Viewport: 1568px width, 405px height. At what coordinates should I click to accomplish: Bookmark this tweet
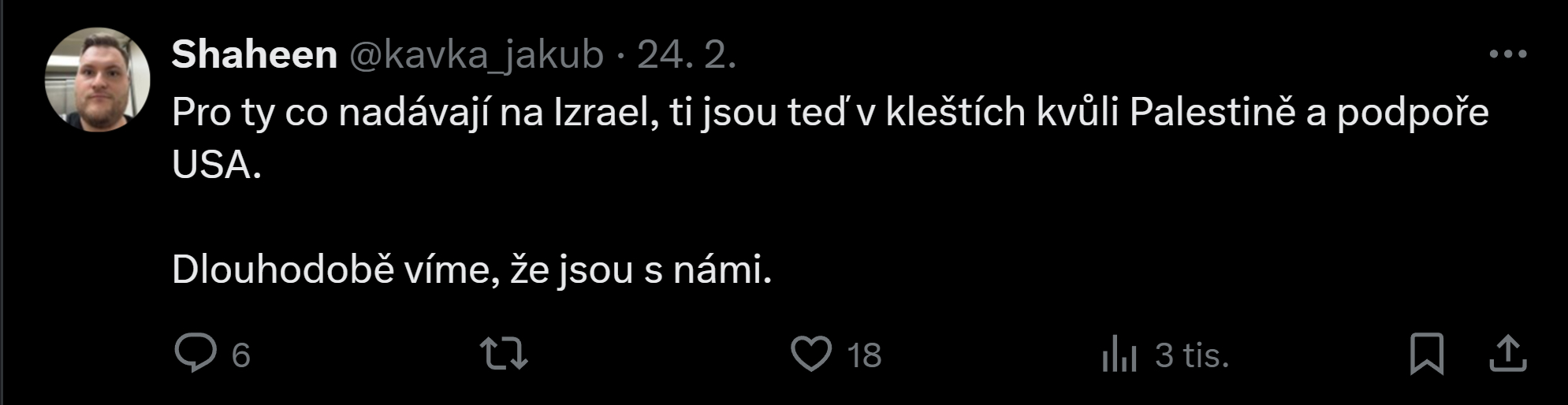pos(1426,354)
